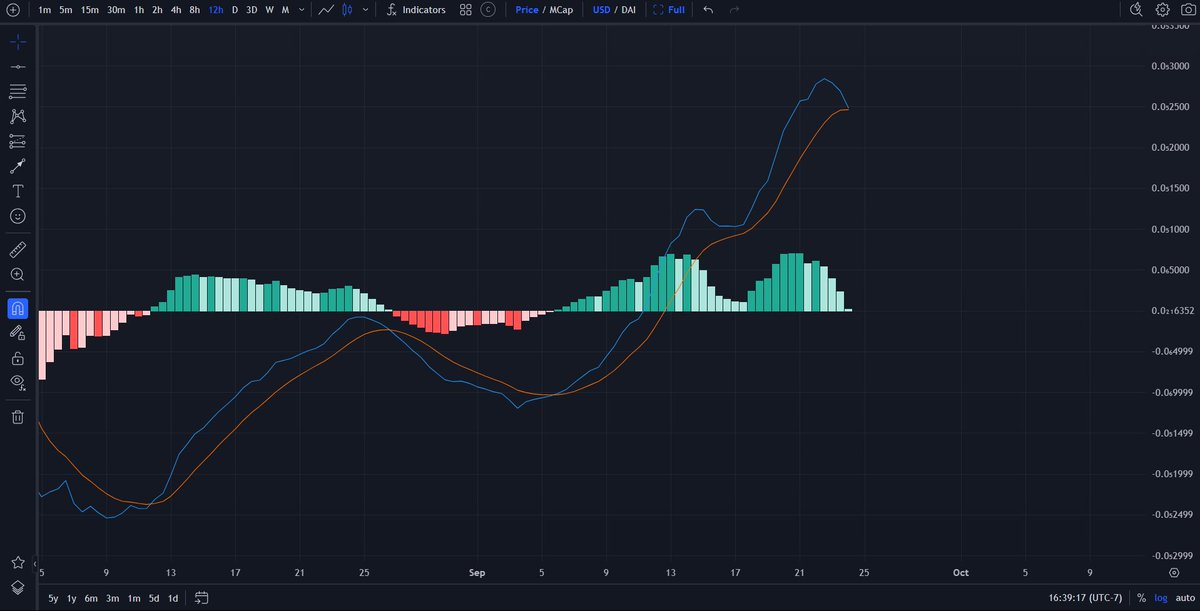Image resolution: width=1200 pixels, height=611 pixels.
Task: Select the brush drawing tool
Action: click(18, 166)
